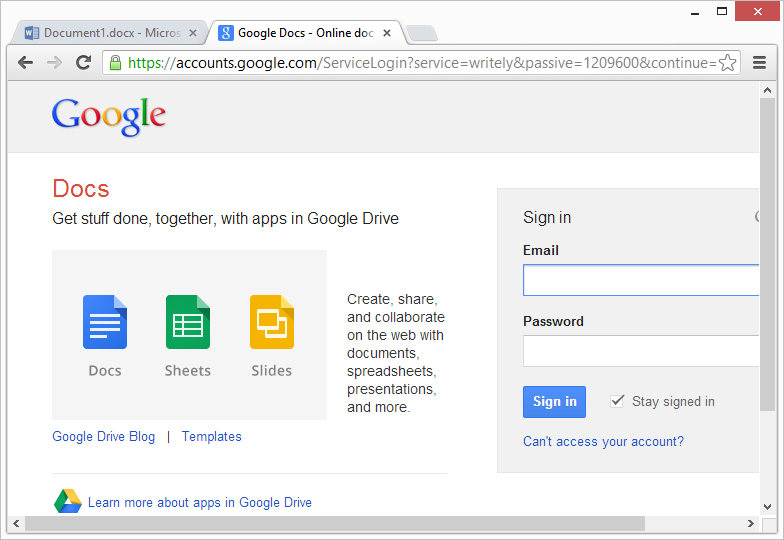
Task: Close the Document1.docx tab
Action: 193,33
